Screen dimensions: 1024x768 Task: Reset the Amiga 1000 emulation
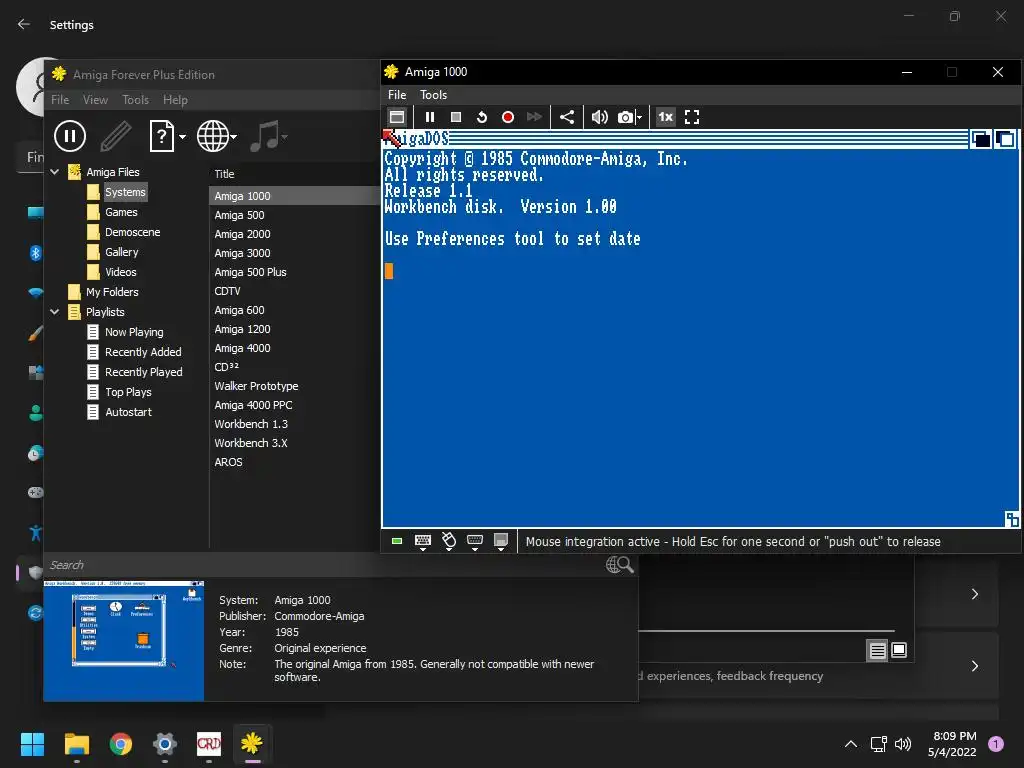pos(482,117)
